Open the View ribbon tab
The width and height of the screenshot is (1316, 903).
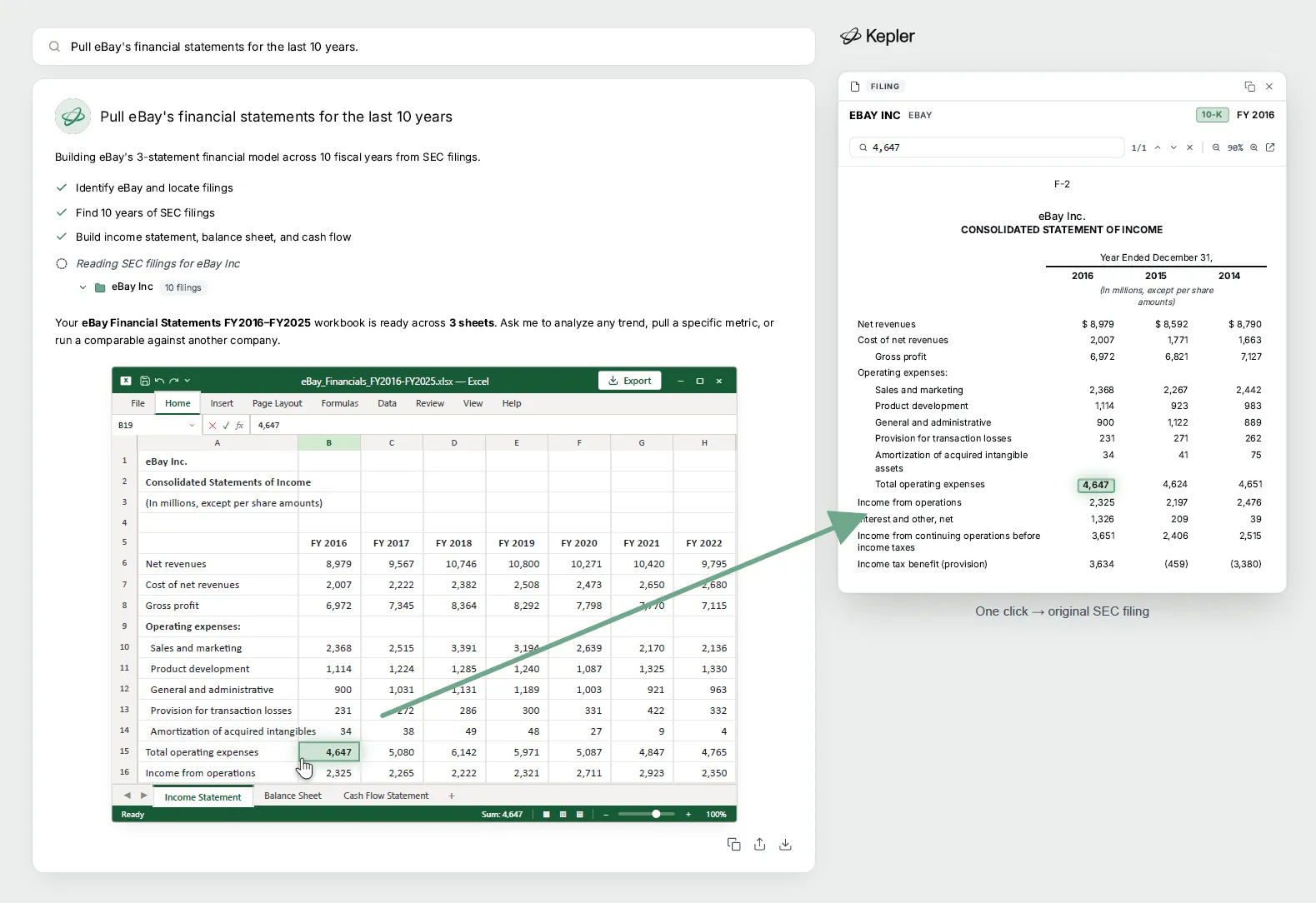[x=473, y=403]
